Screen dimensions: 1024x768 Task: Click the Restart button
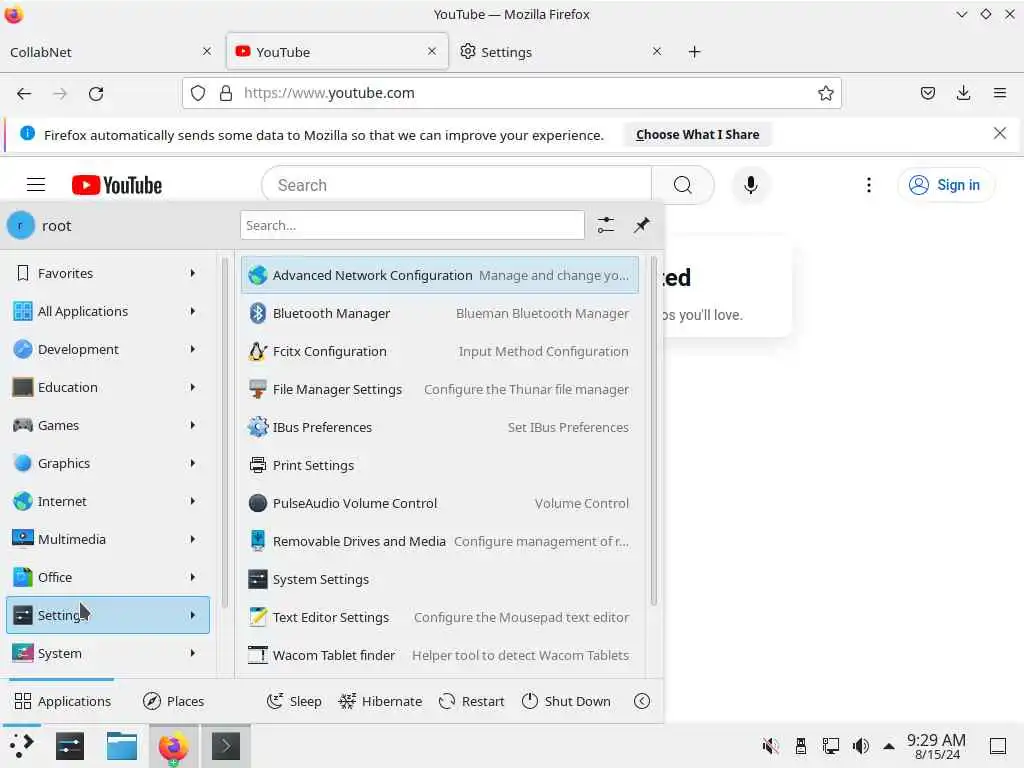pos(472,701)
